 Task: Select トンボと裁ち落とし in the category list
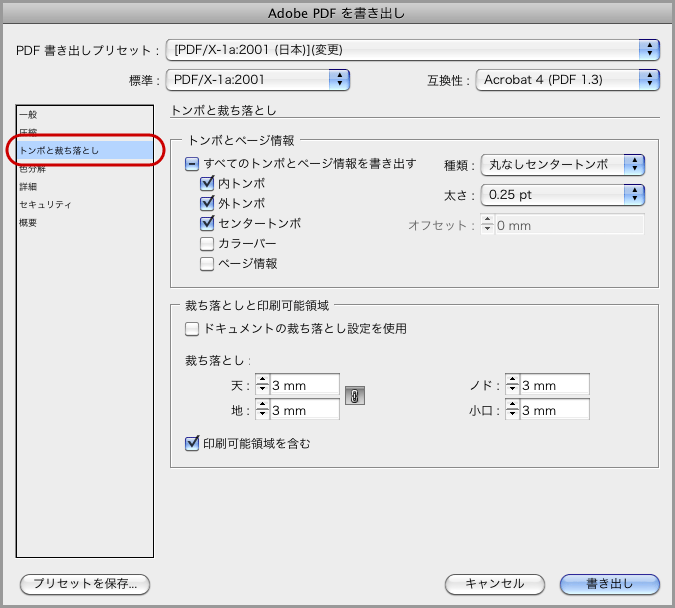85,151
